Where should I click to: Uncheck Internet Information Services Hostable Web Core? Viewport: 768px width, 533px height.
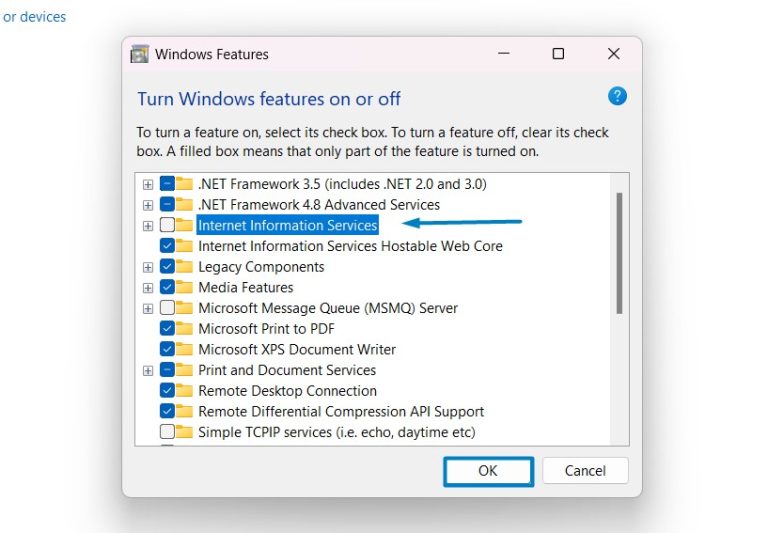[x=167, y=246]
